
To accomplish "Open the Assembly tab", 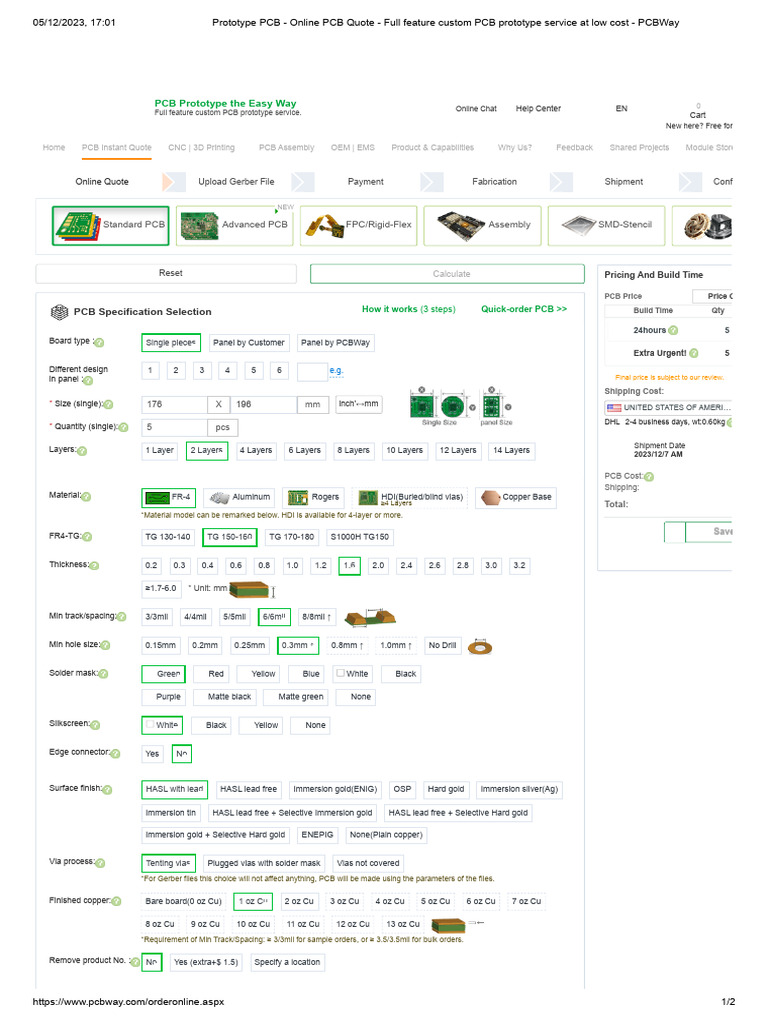I will point(483,225).
